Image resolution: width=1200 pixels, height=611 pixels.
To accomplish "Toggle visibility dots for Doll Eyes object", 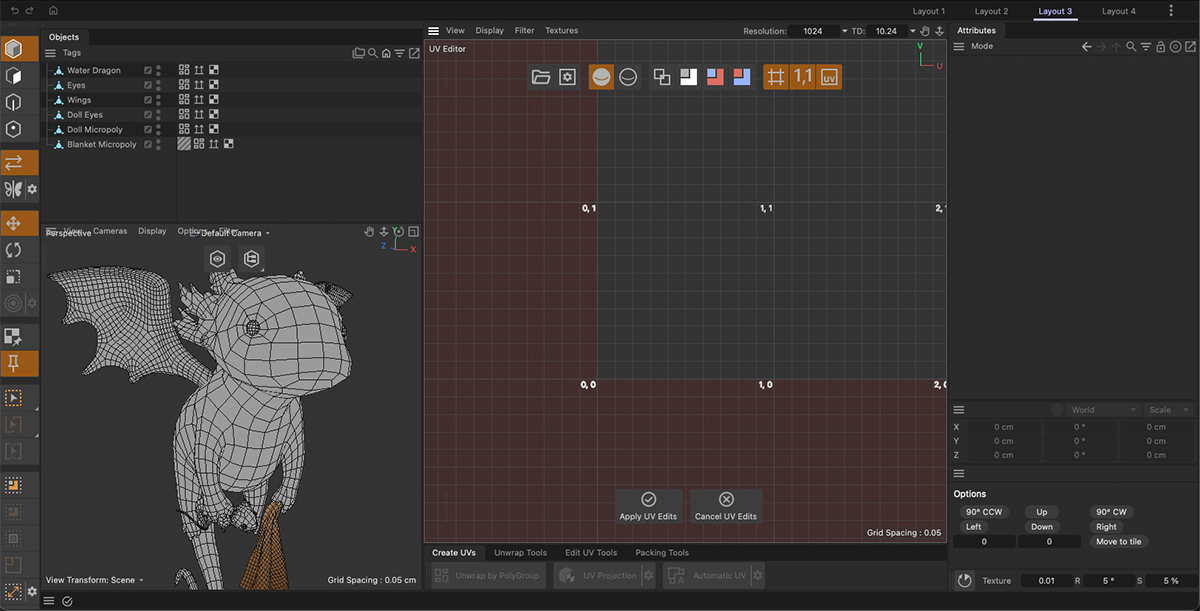I will coord(159,115).
